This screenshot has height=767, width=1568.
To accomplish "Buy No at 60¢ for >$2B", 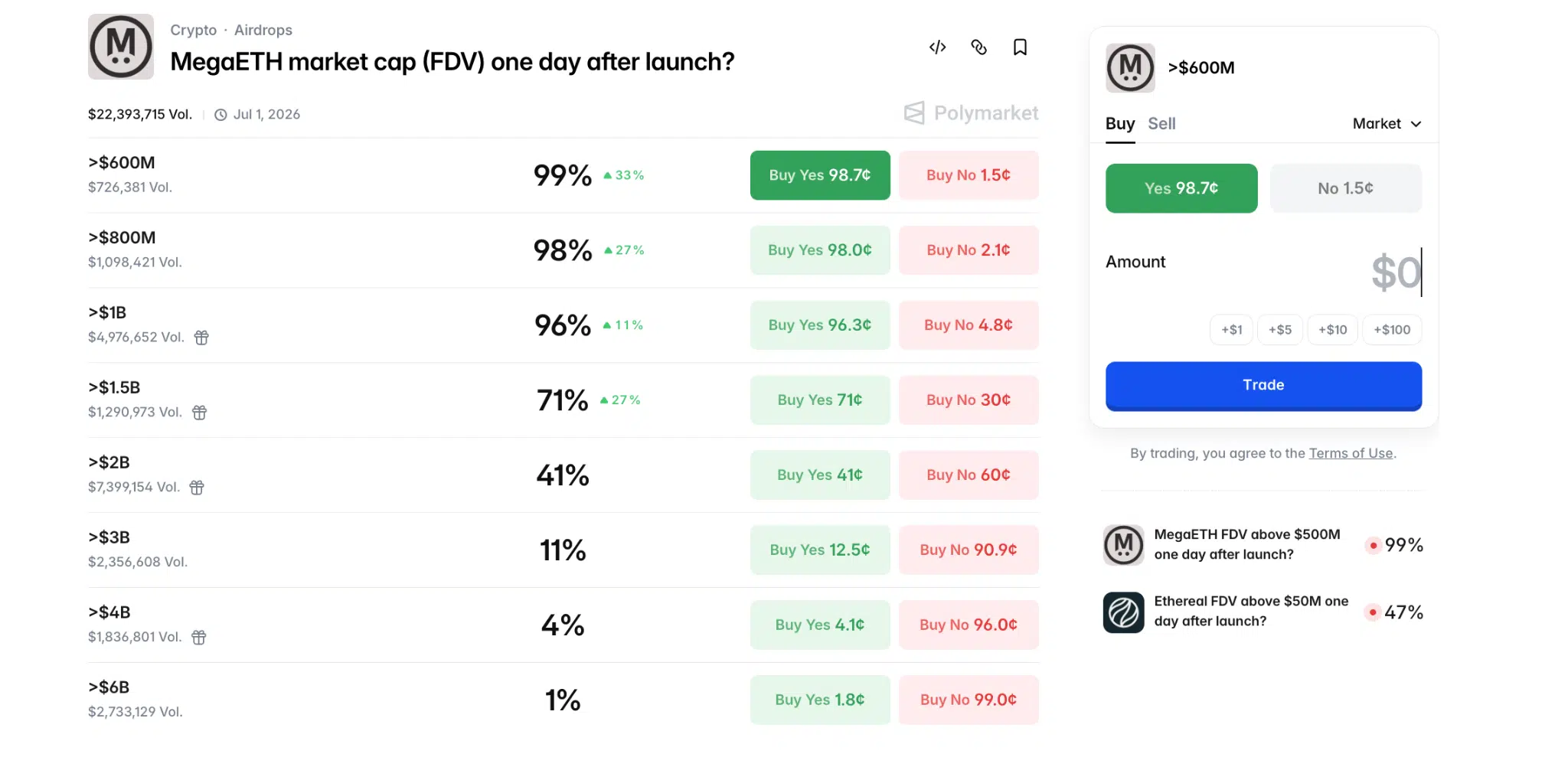I will tap(969, 475).
